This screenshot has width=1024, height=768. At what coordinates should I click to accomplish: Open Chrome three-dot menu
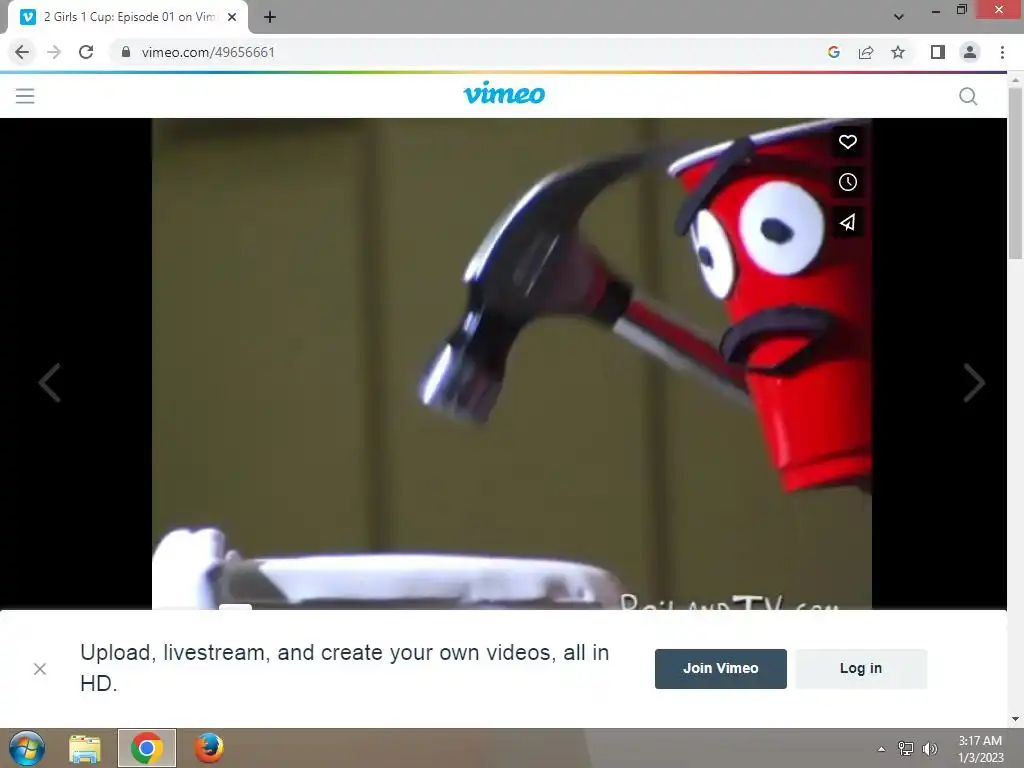[1002, 52]
